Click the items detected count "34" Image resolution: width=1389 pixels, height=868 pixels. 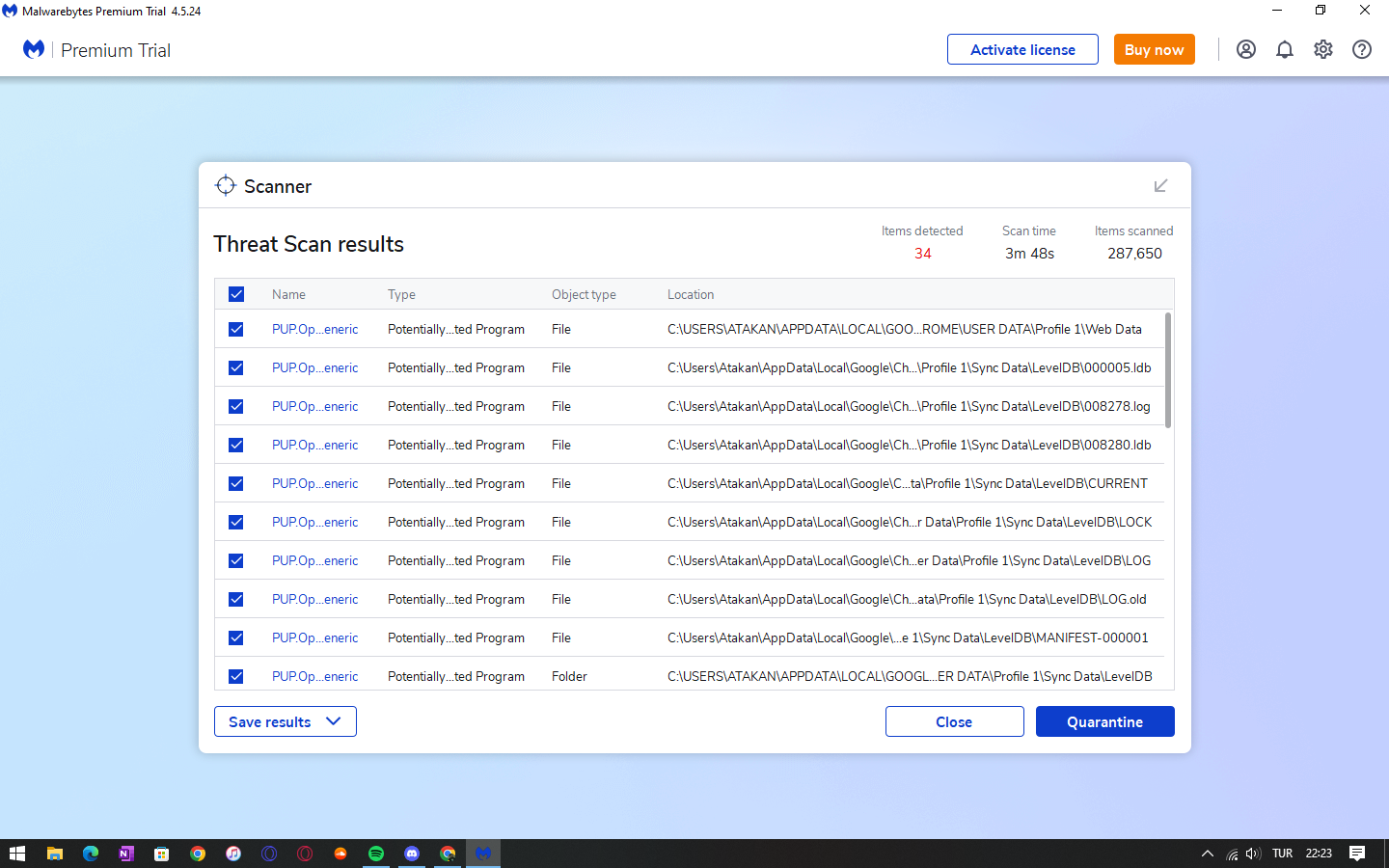tap(923, 254)
